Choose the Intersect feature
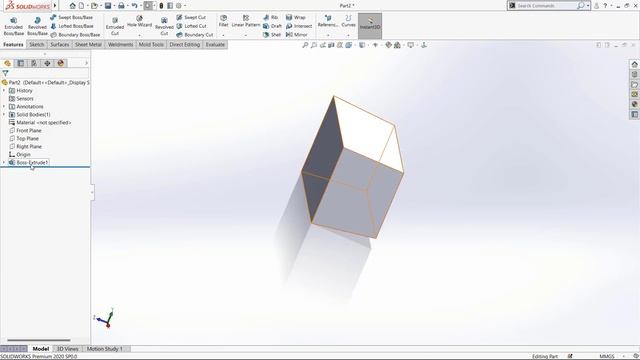640x360 pixels. coord(299,26)
